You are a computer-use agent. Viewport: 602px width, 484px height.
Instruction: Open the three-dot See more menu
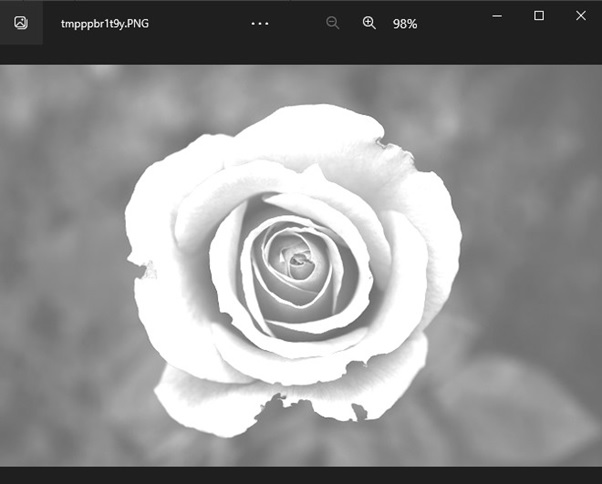pos(260,24)
